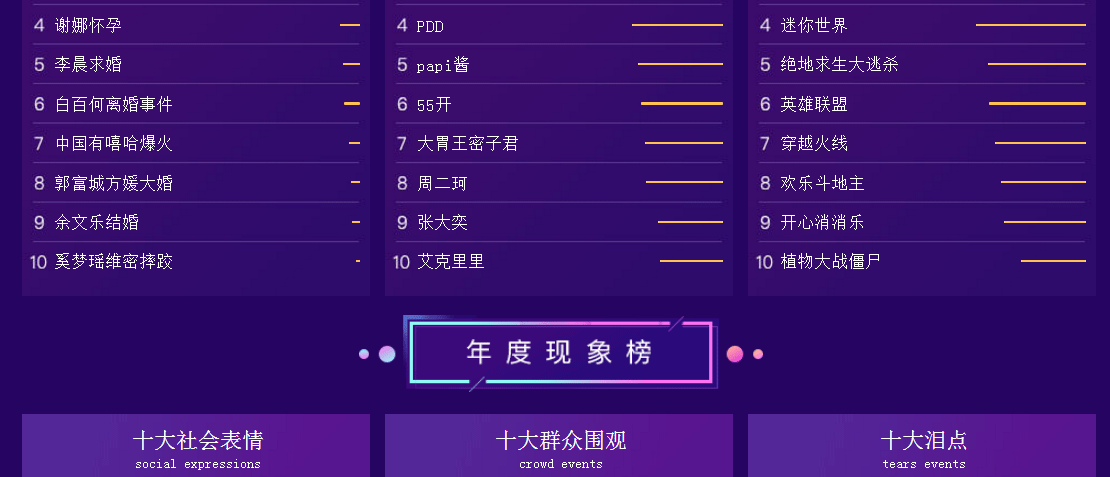This screenshot has height=477, width=1110.
Task: Click 大胃王密子君 entry
Action: [559, 144]
